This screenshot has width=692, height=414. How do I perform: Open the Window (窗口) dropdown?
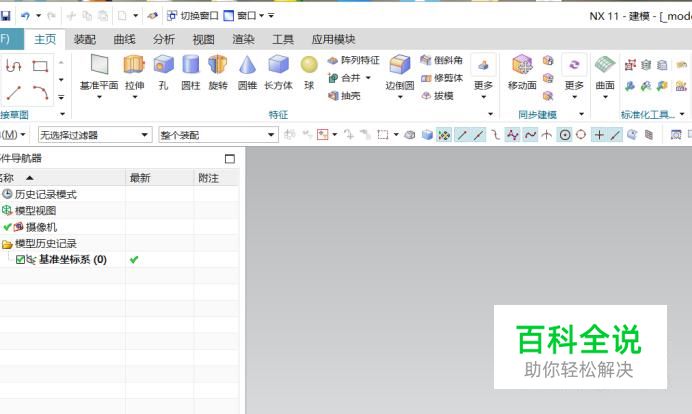coord(243,16)
